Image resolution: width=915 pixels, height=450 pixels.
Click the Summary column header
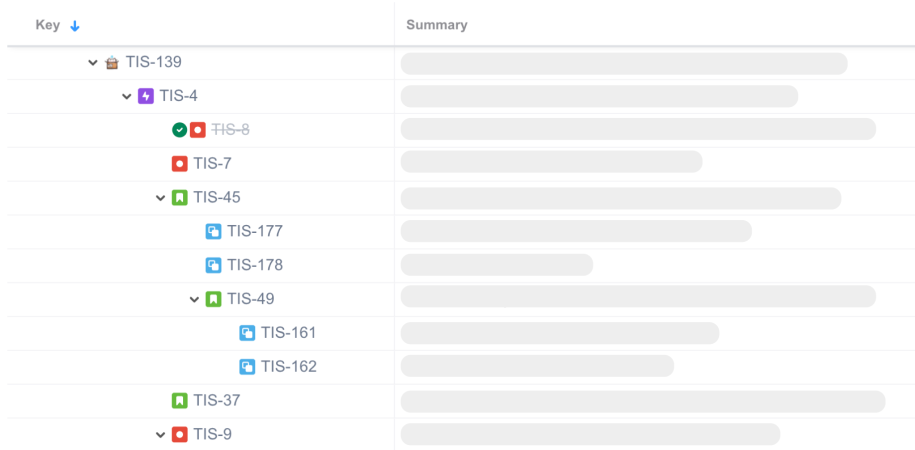(437, 25)
